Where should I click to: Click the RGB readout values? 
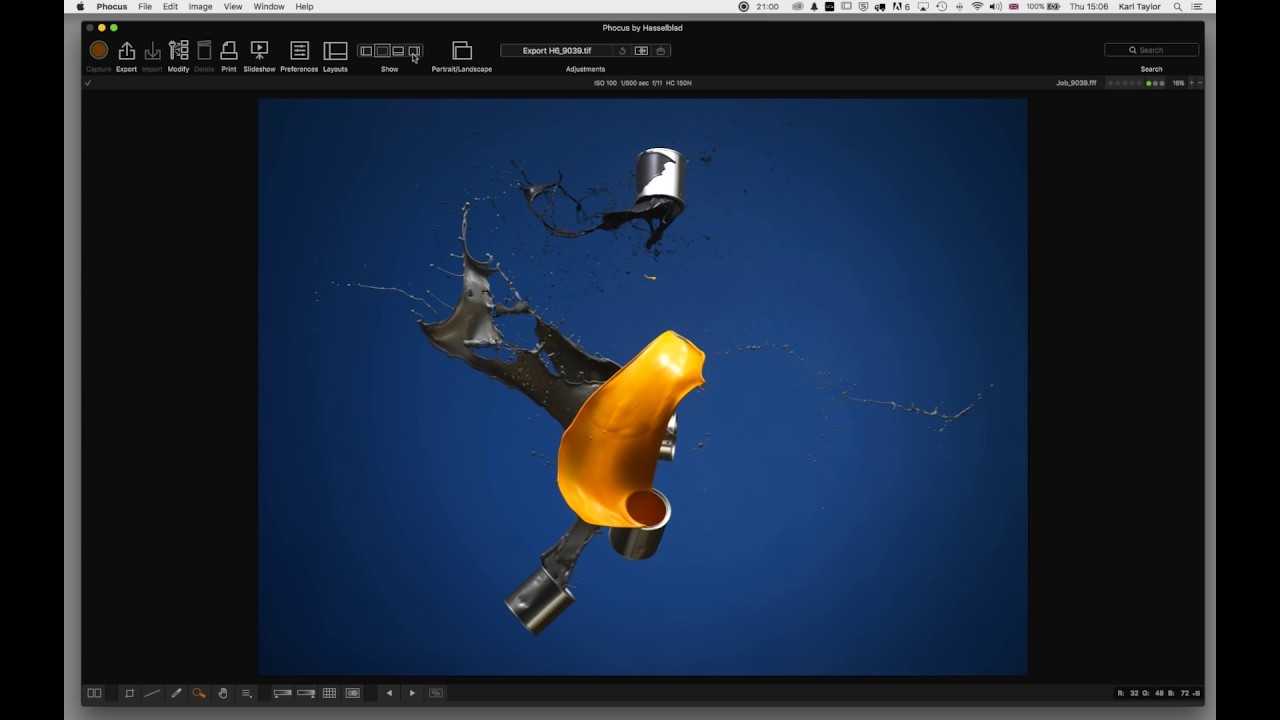(1155, 693)
